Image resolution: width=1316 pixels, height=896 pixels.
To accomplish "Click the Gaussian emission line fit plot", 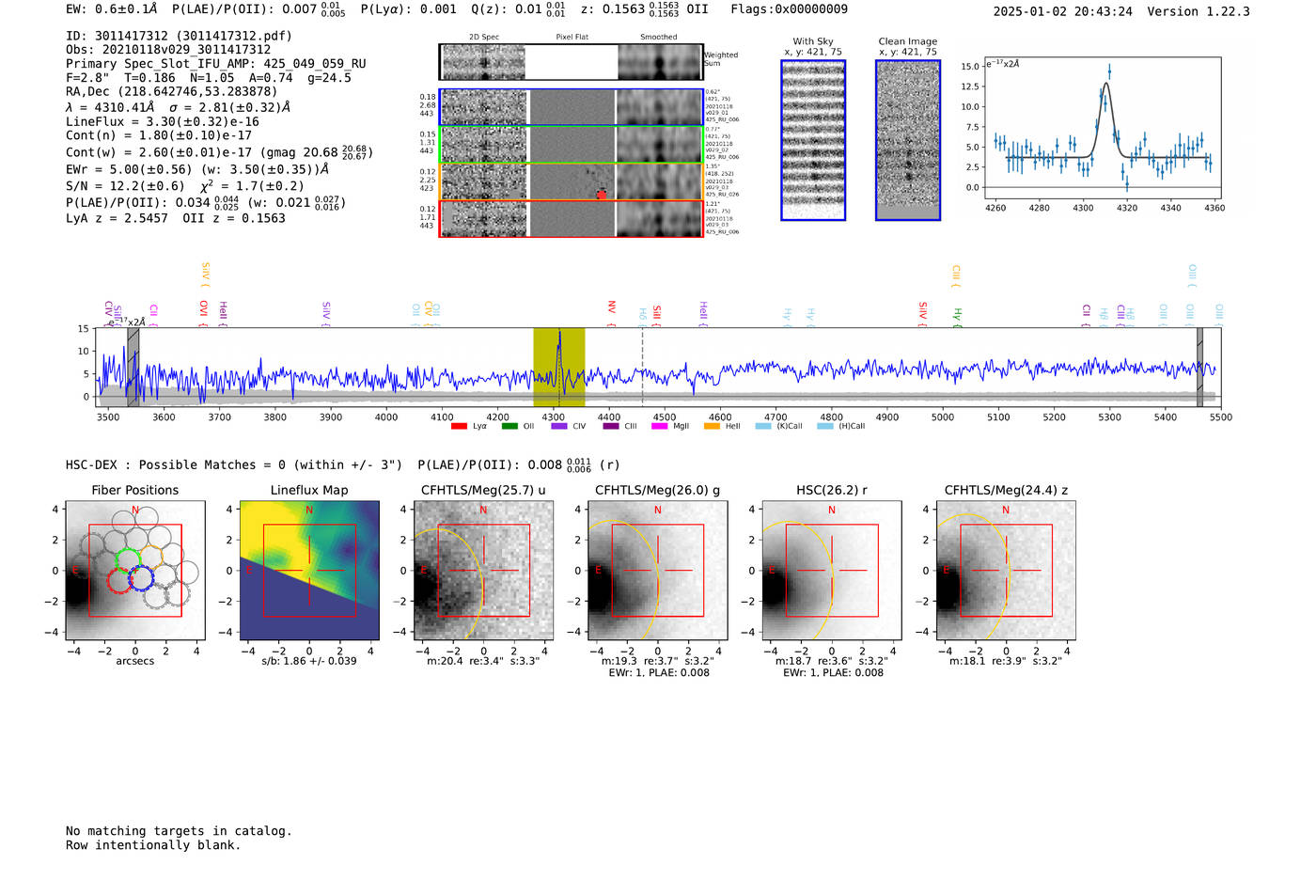I will click(x=1102, y=129).
